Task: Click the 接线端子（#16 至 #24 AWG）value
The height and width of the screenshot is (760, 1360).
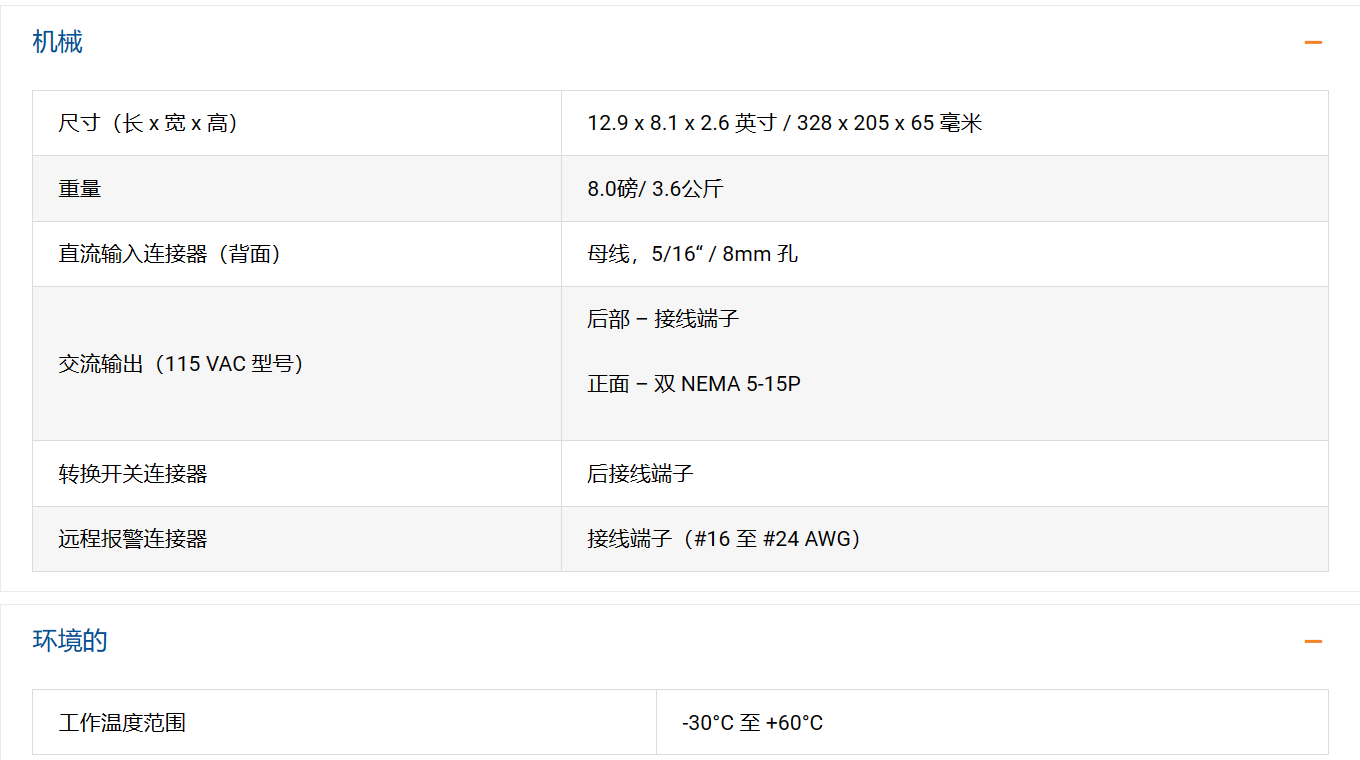Action: [724, 539]
